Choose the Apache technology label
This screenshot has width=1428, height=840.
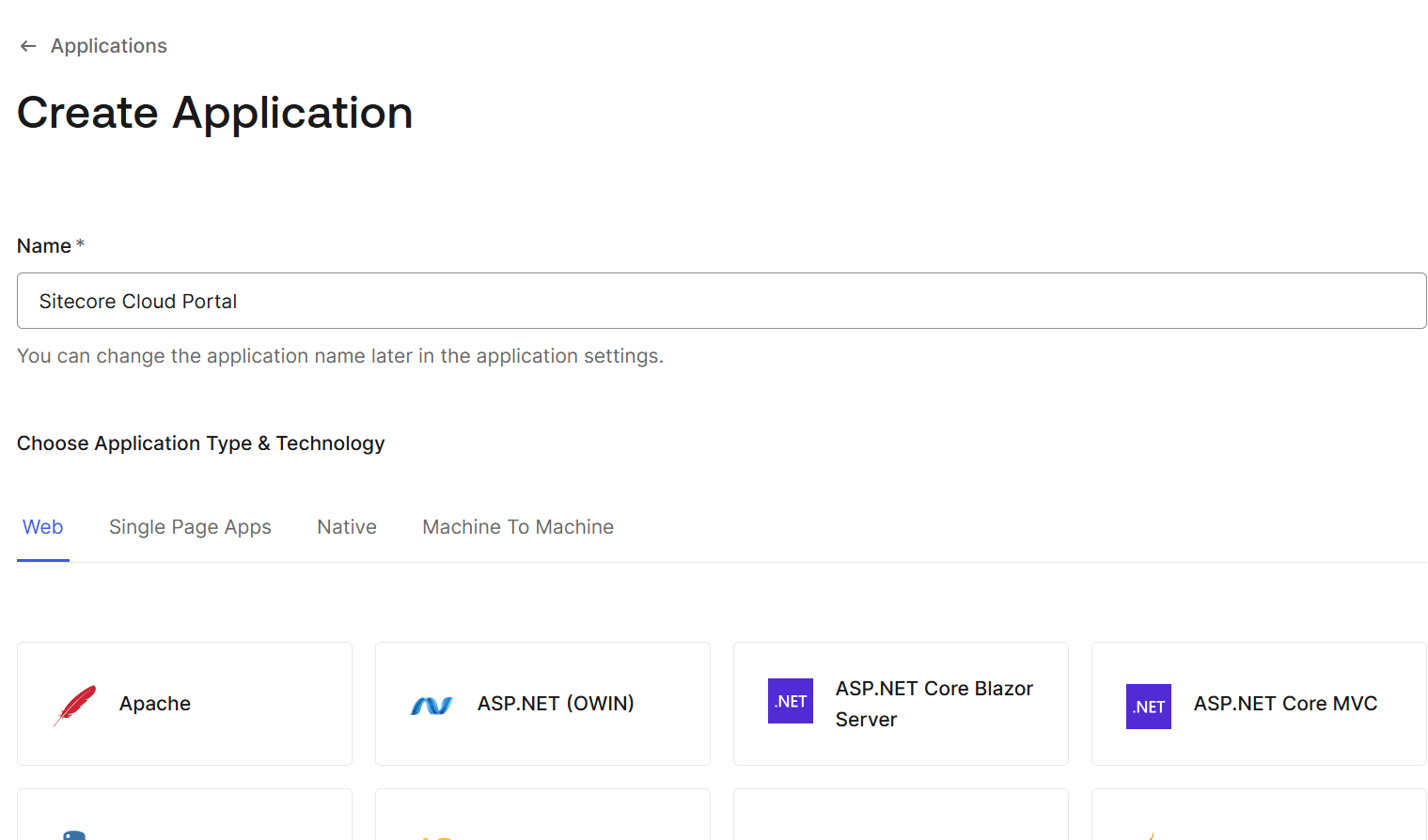[x=155, y=704]
